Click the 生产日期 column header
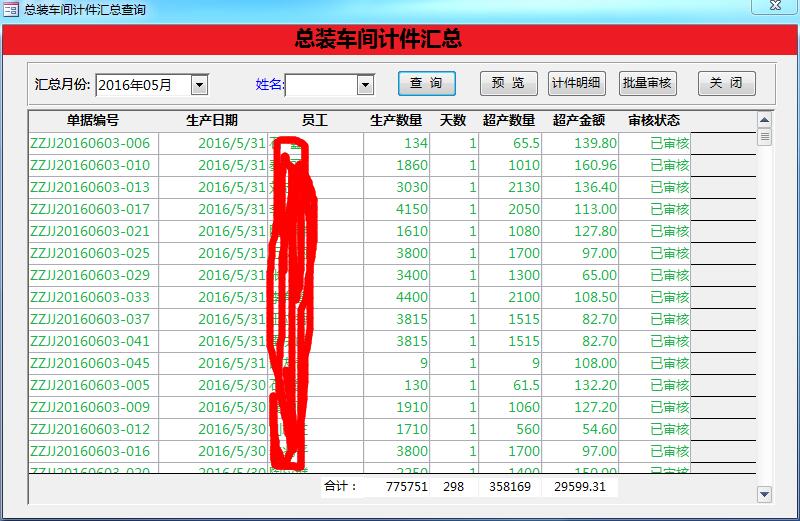Image resolution: width=800 pixels, height=521 pixels. pos(212,120)
